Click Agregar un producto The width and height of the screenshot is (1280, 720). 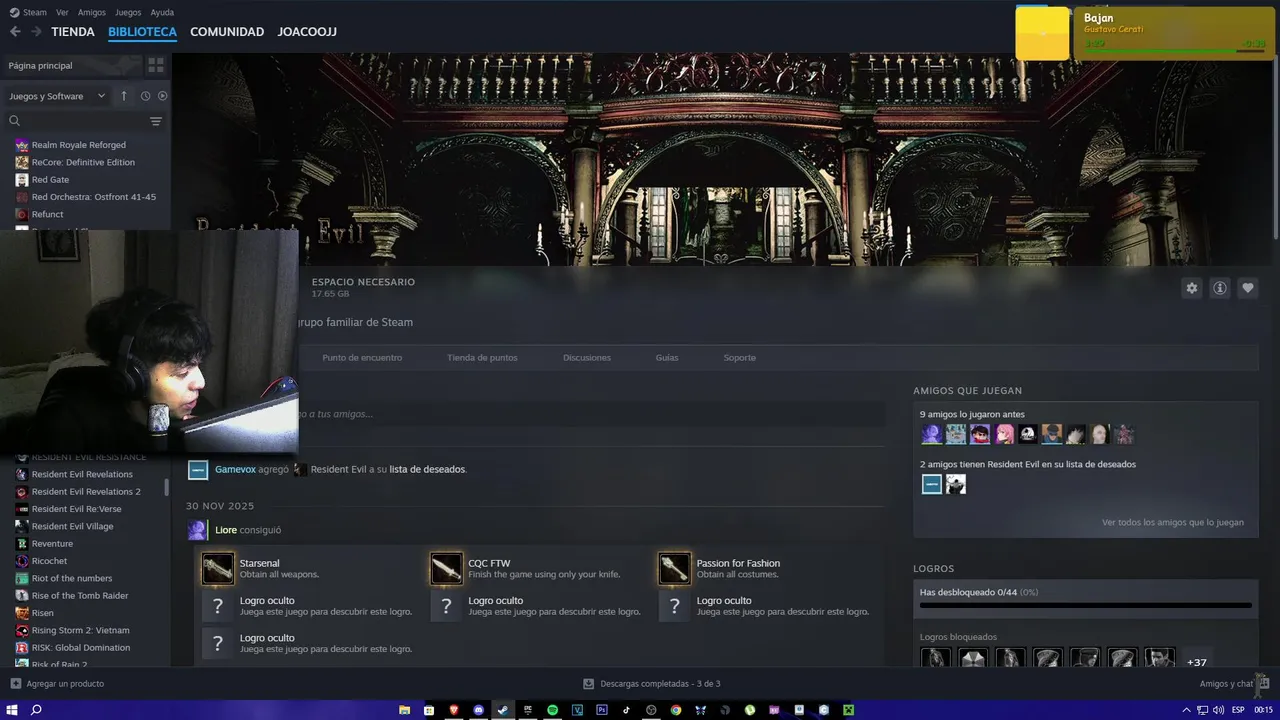click(x=57, y=684)
